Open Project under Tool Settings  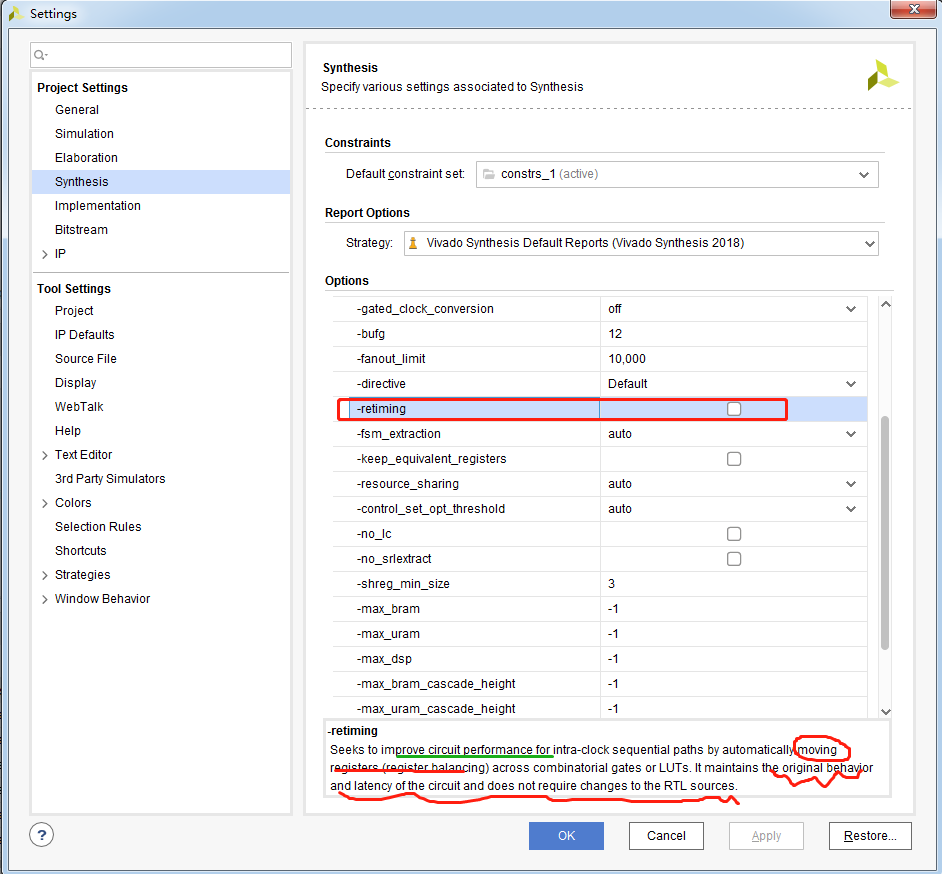click(74, 311)
